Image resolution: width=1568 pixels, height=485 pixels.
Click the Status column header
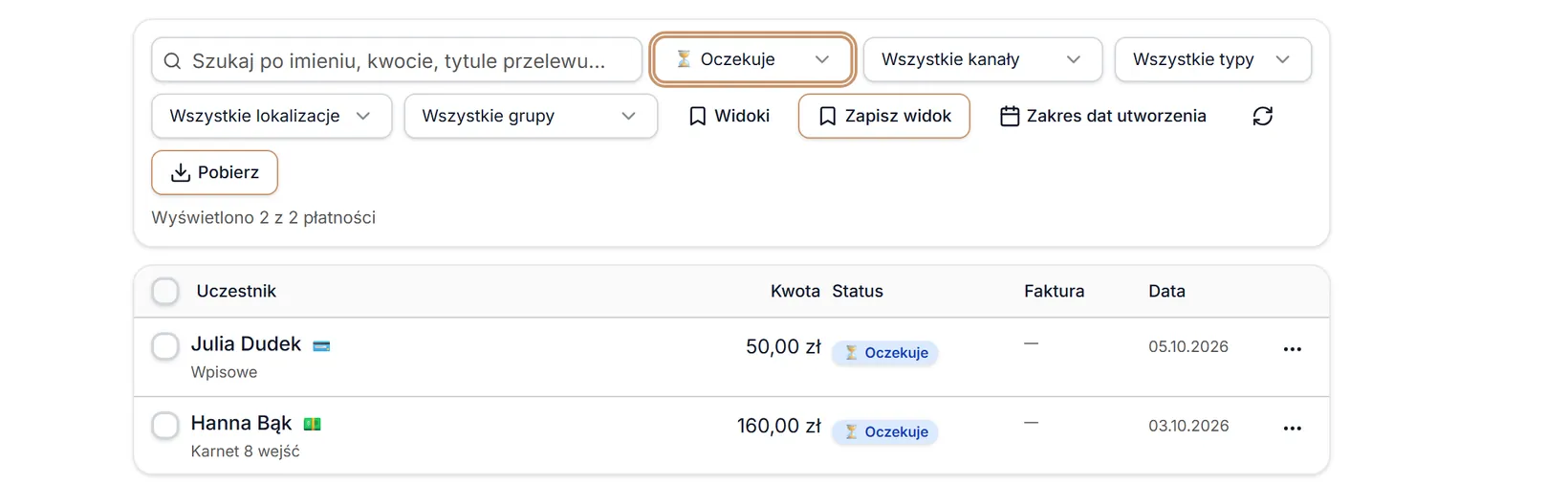click(858, 291)
